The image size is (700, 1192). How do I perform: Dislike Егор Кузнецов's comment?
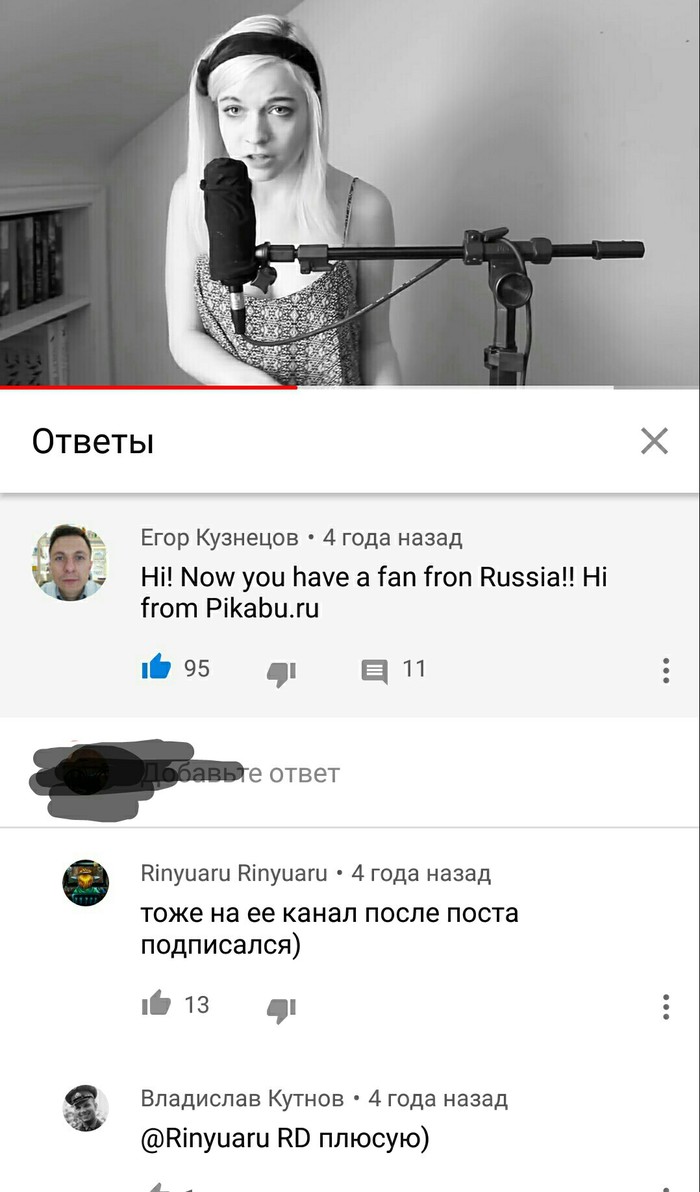(x=281, y=672)
